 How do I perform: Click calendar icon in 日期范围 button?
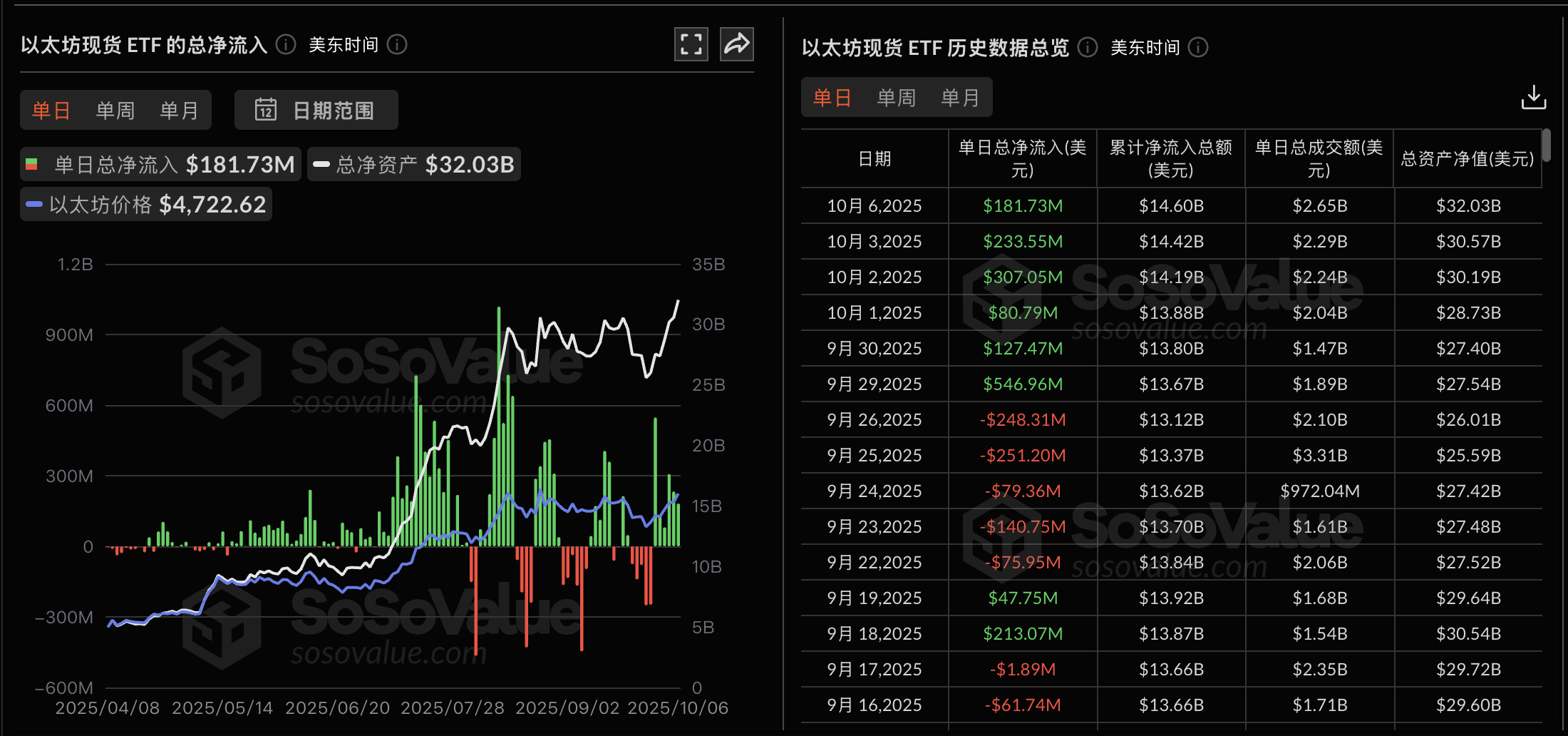(266, 110)
